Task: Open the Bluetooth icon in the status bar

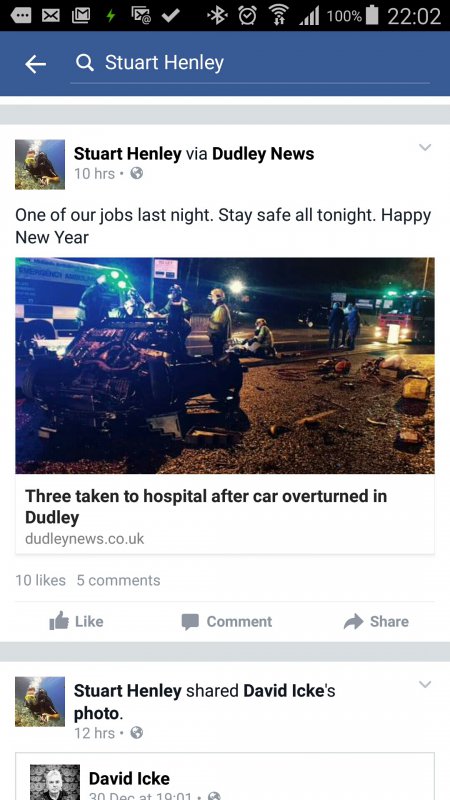Action: (217, 16)
